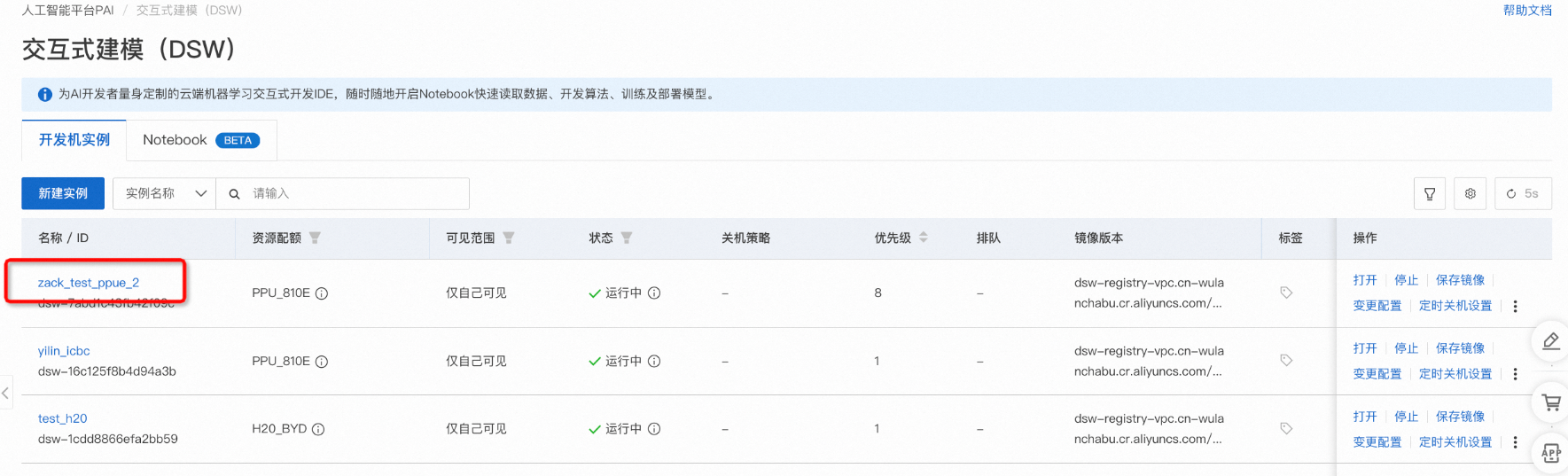Switch to 开发机实例 tab
Viewport: 1568px width, 476px height.
click(x=74, y=140)
